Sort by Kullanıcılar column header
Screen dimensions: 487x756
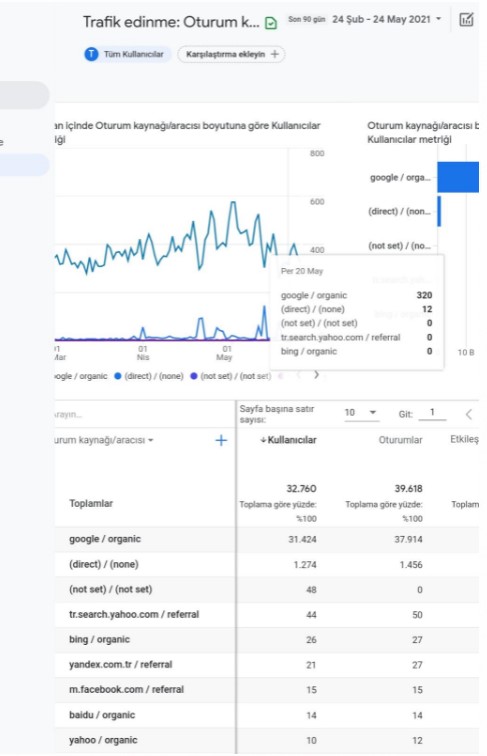tap(288, 440)
